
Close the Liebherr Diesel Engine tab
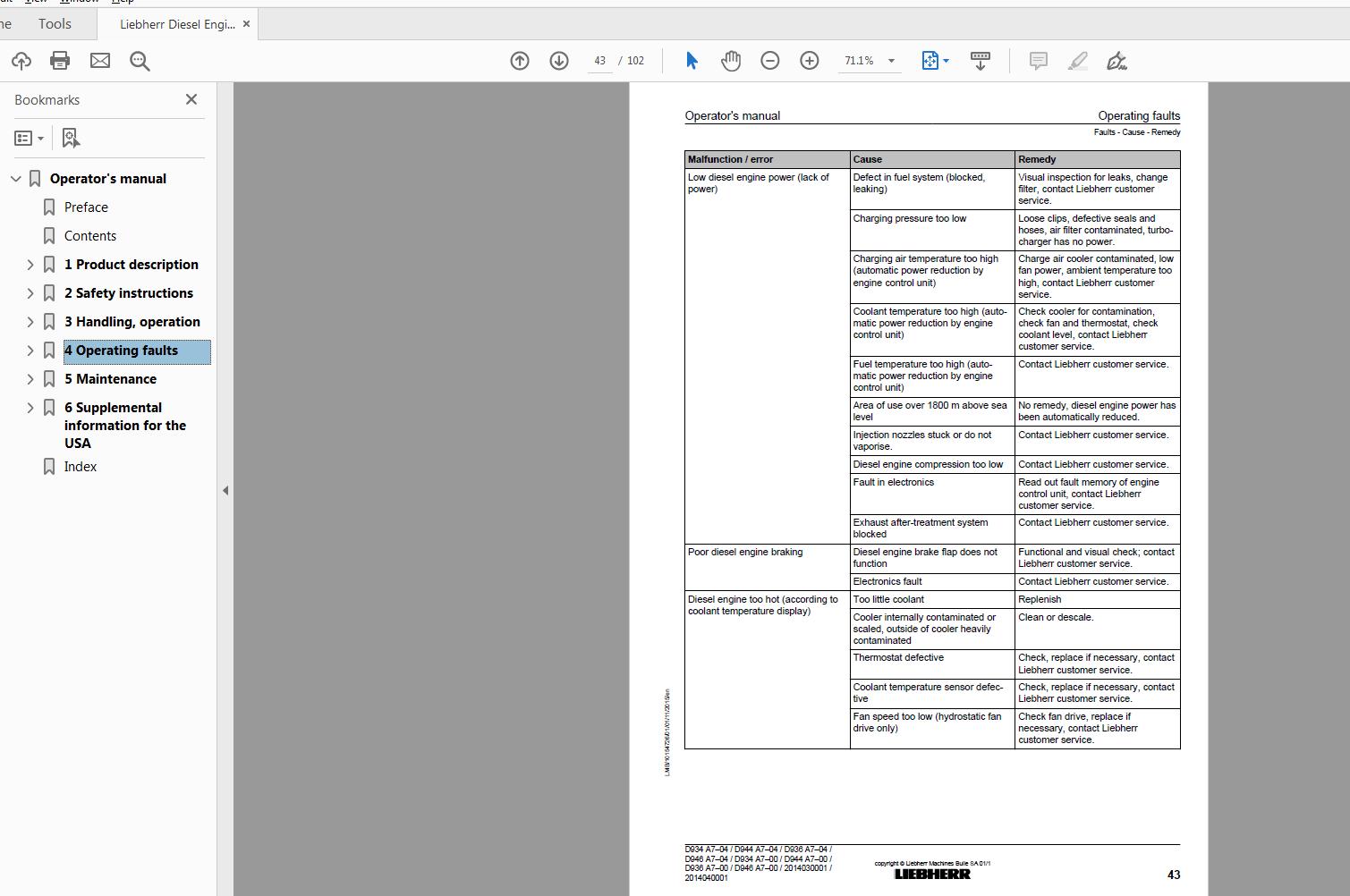coord(247,24)
